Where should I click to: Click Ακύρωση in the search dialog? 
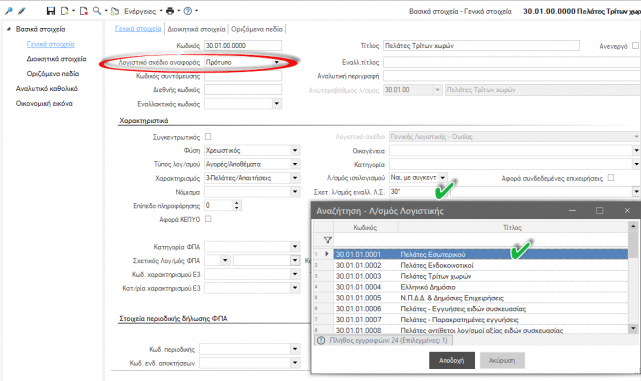coord(502,361)
